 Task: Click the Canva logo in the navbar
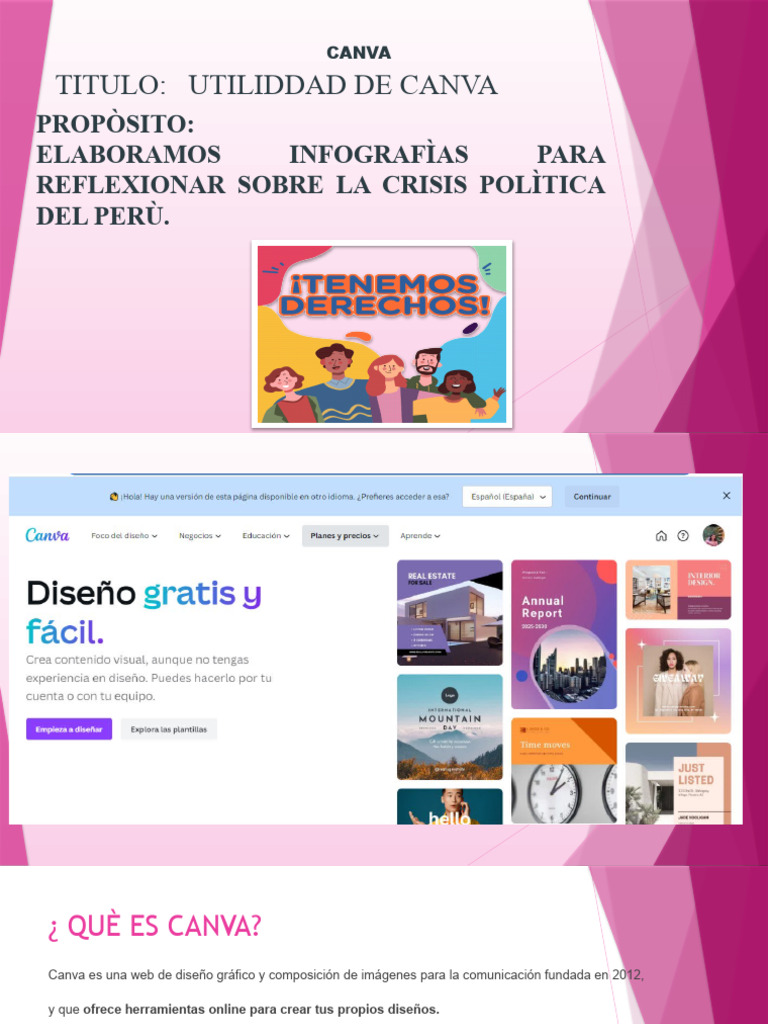click(47, 536)
